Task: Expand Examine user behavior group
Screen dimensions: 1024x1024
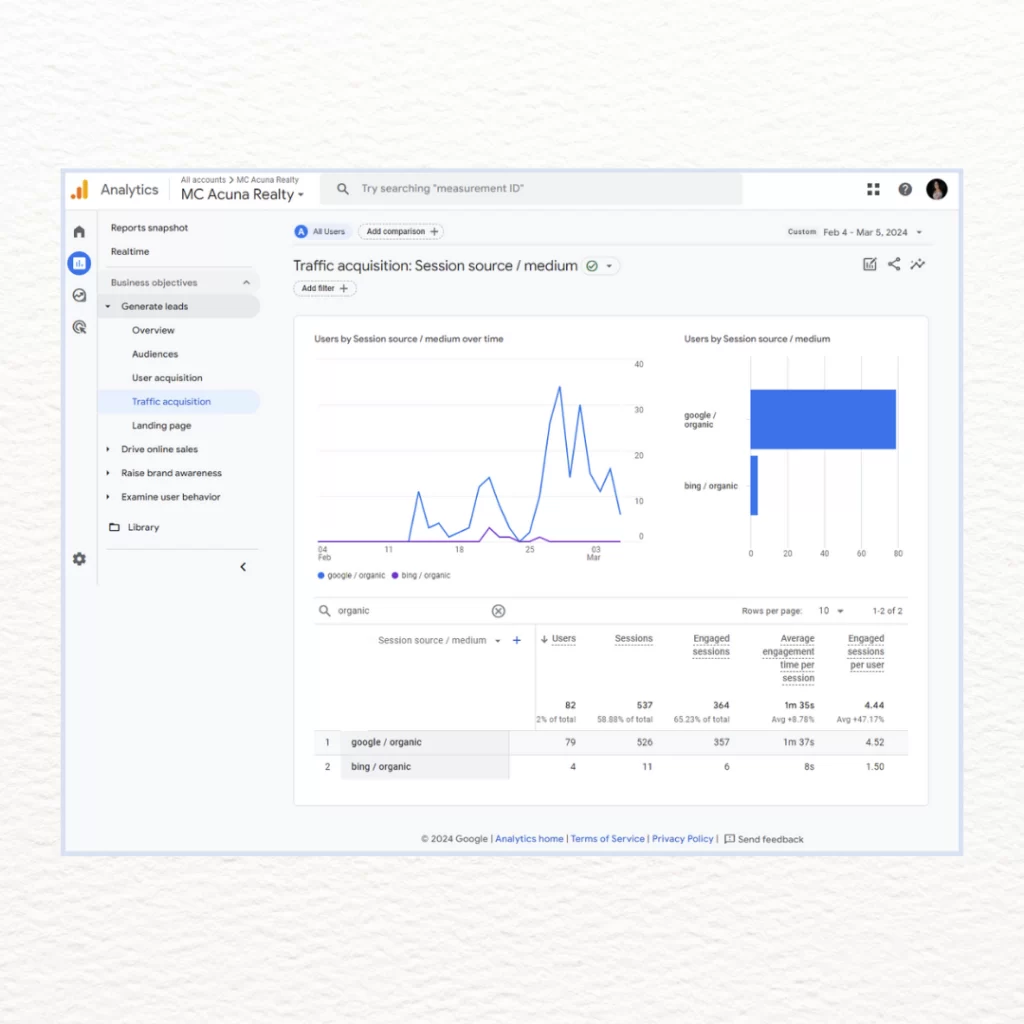Action: [108, 497]
